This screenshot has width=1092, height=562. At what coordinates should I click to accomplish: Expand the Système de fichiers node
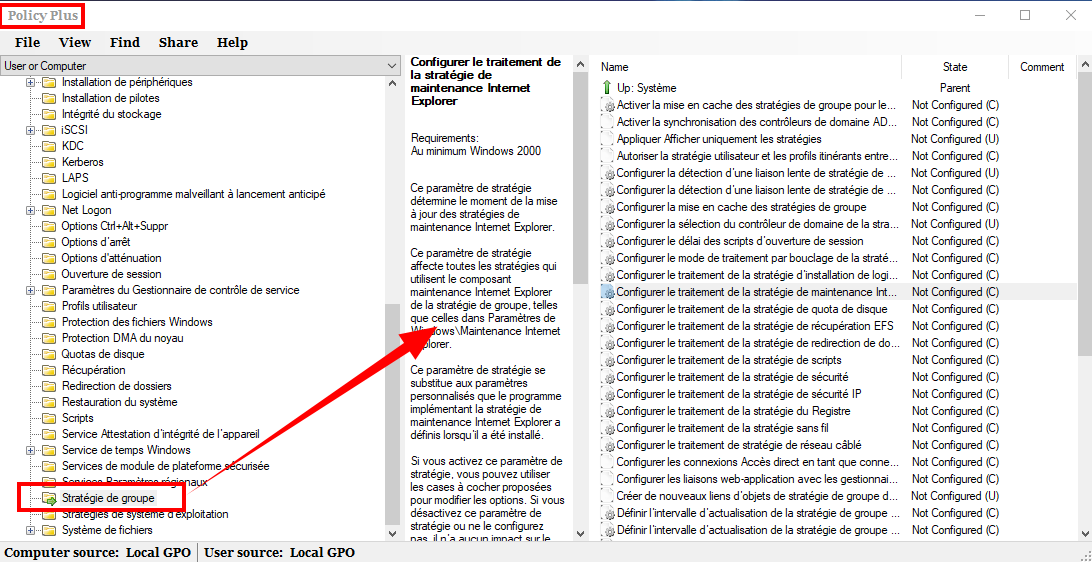pyautogui.click(x=30, y=530)
